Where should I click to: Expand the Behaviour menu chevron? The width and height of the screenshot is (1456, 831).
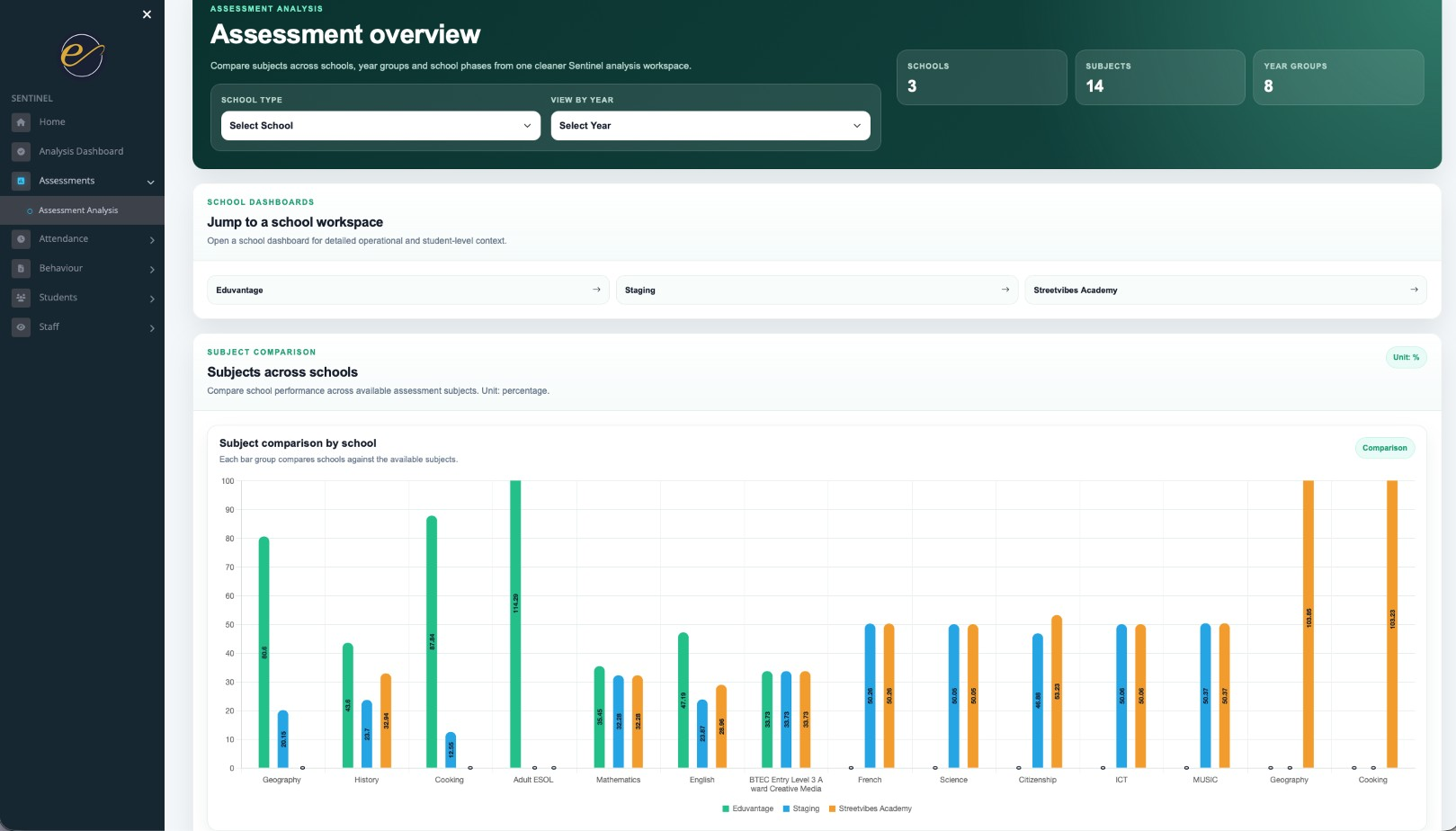[152, 269]
